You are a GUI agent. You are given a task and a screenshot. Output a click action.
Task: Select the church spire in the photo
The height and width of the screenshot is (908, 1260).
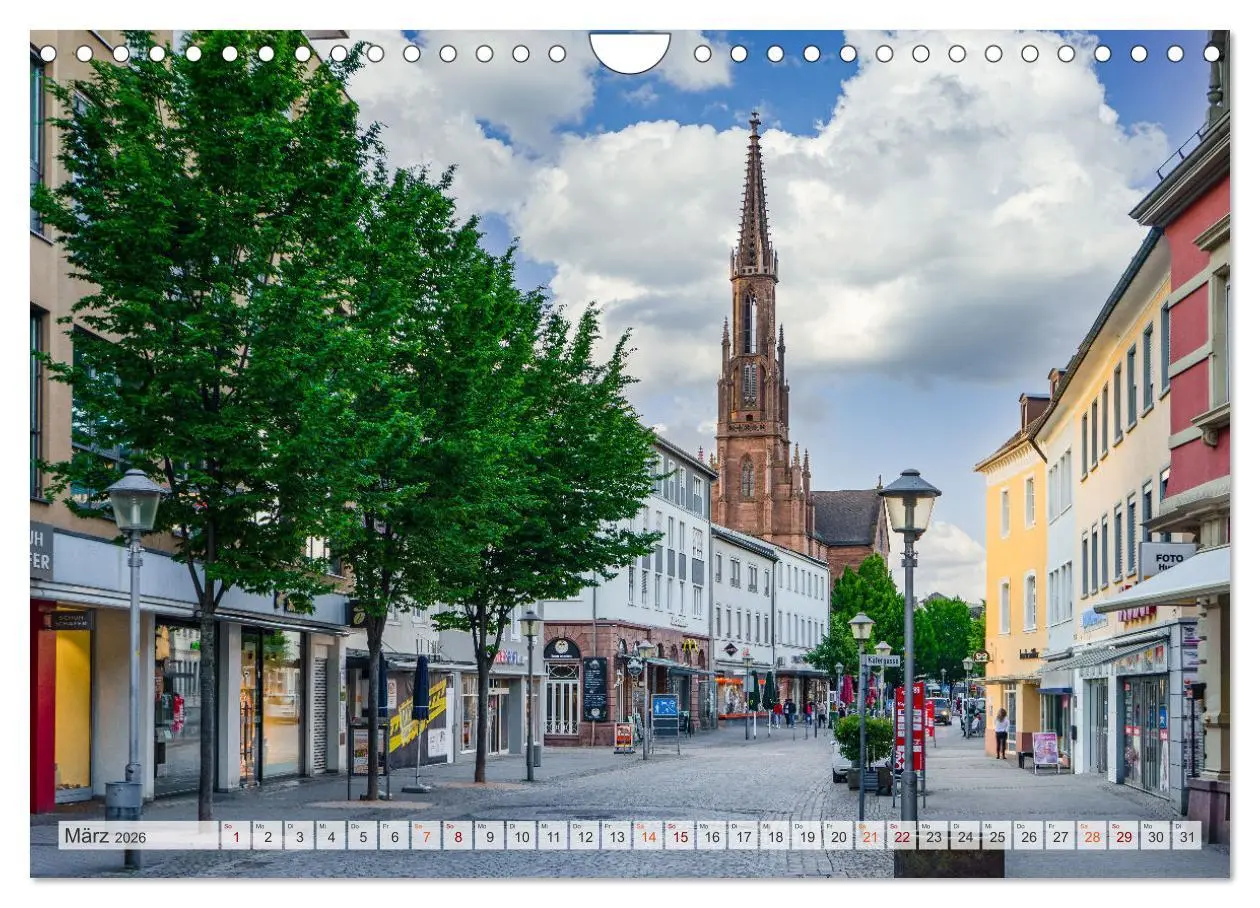pyautogui.click(x=748, y=280)
